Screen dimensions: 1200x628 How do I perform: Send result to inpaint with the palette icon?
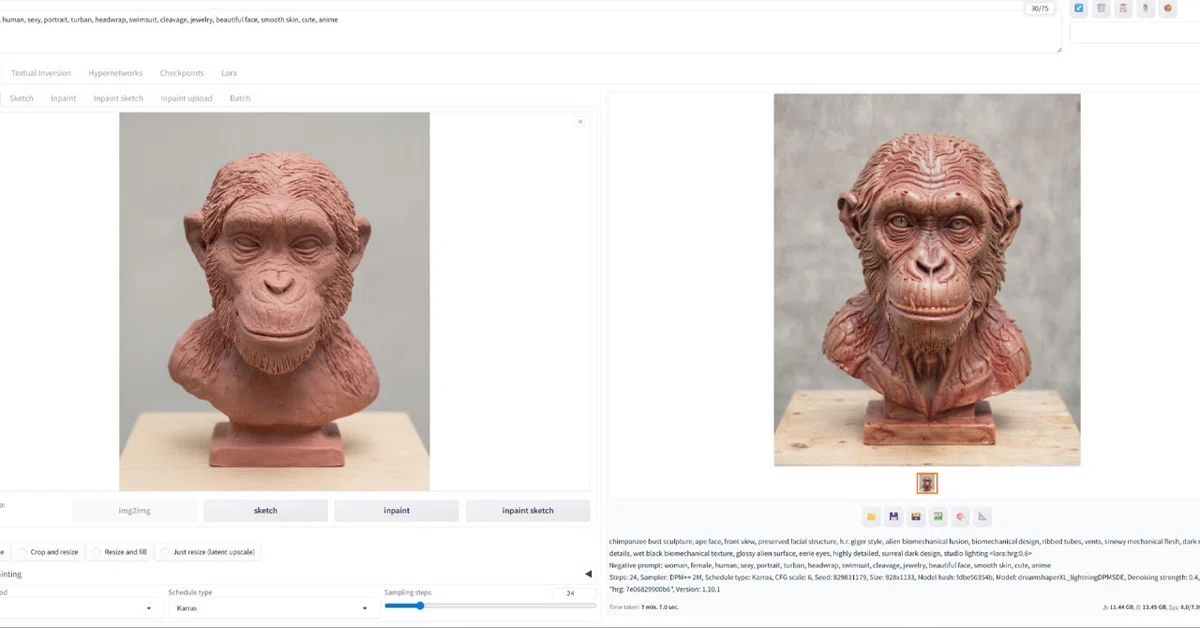[x=960, y=517]
